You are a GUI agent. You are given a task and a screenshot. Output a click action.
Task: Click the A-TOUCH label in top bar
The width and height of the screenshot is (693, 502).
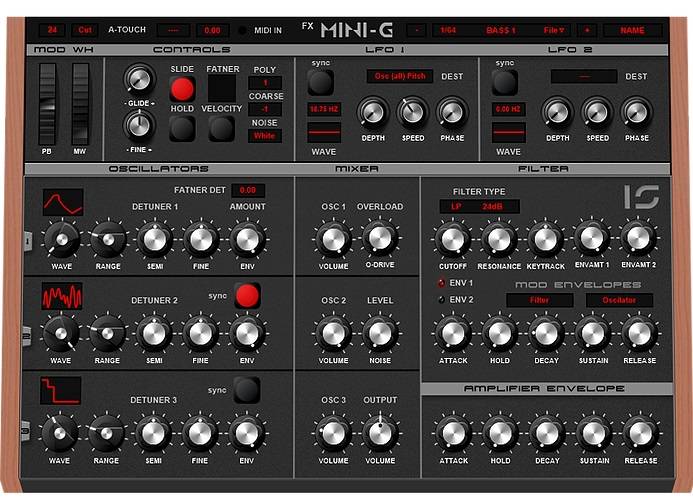[125, 30]
